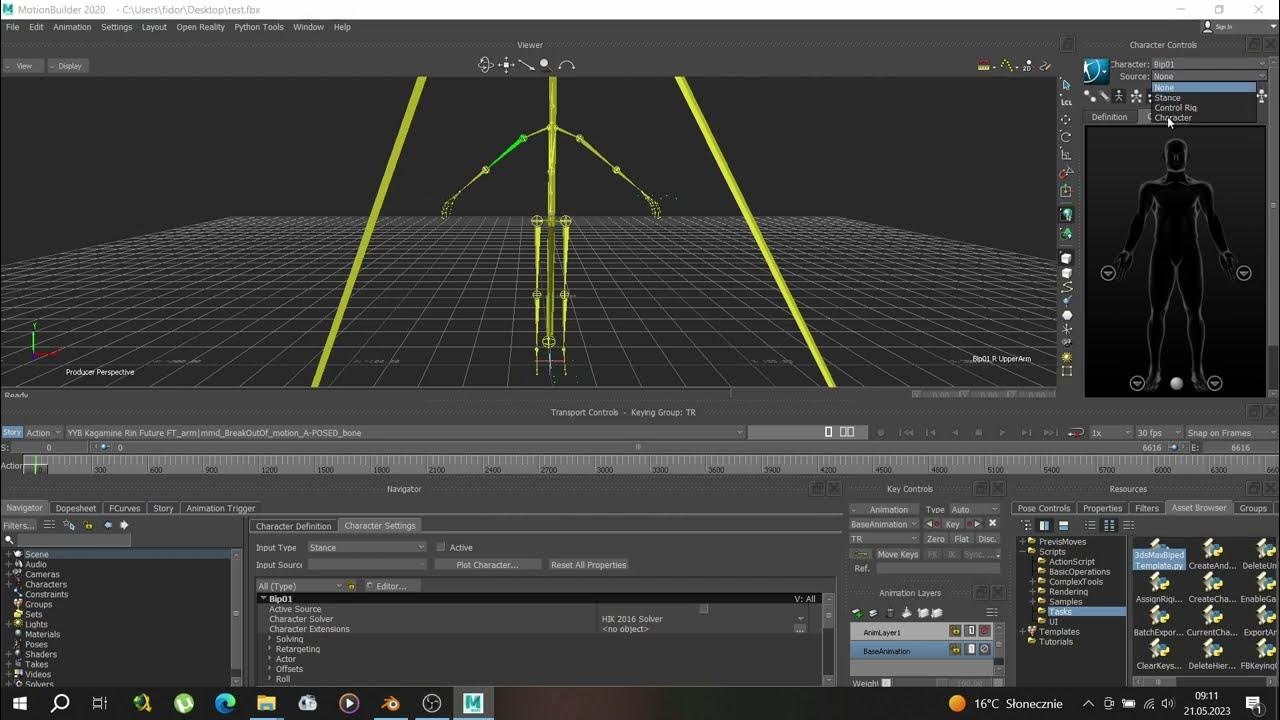
Task: Open Windows Search on the taskbar
Action: [60, 703]
